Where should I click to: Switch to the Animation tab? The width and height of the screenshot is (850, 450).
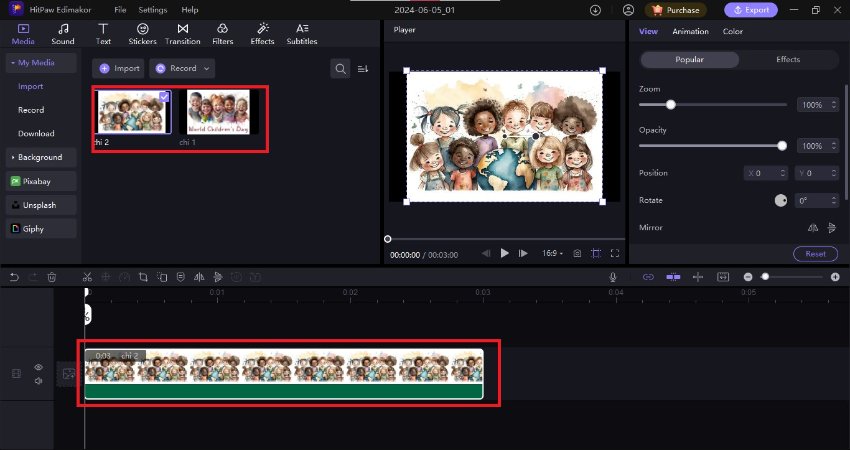pyautogui.click(x=690, y=31)
